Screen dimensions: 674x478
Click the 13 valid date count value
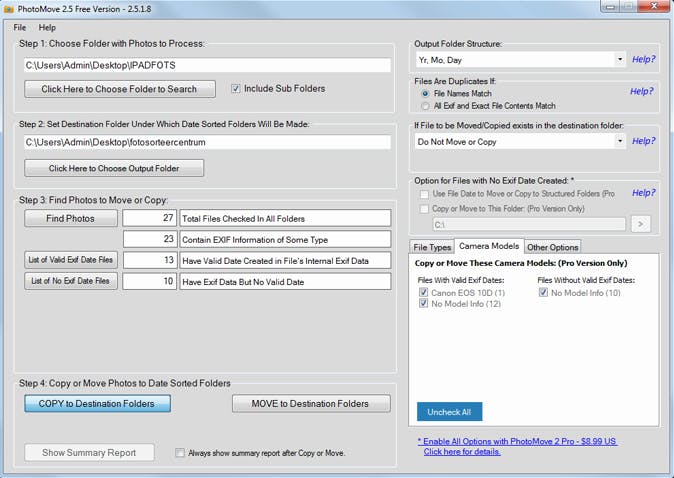coord(150,260)
